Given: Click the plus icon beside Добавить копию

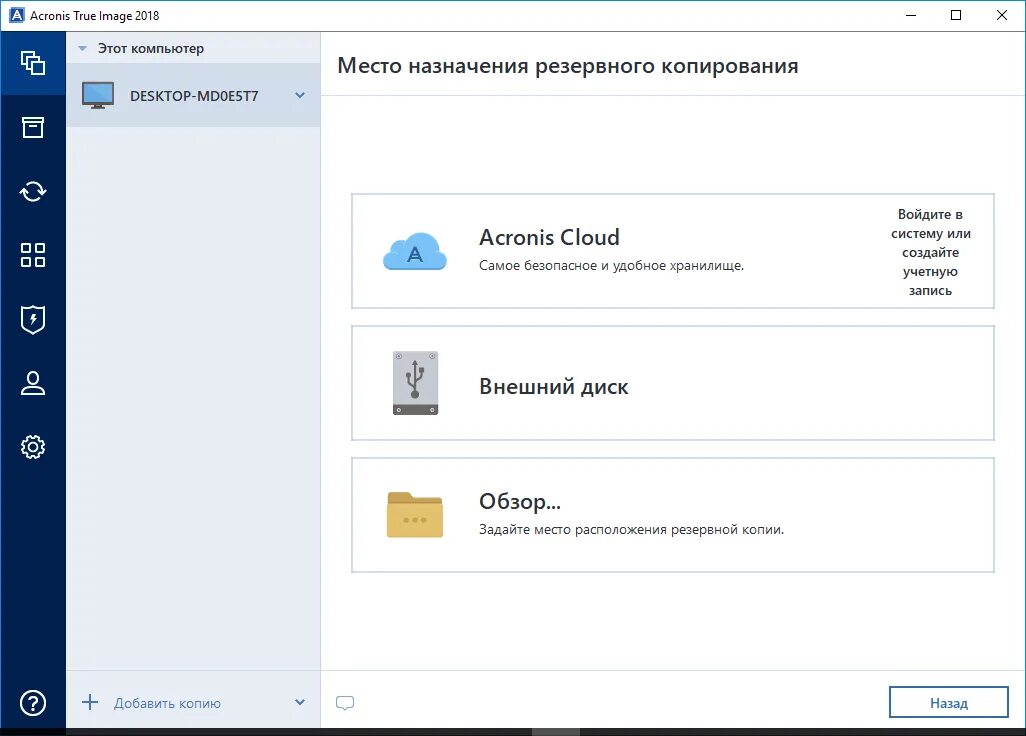Looking at the screenshot, I should tap(90, 703).
